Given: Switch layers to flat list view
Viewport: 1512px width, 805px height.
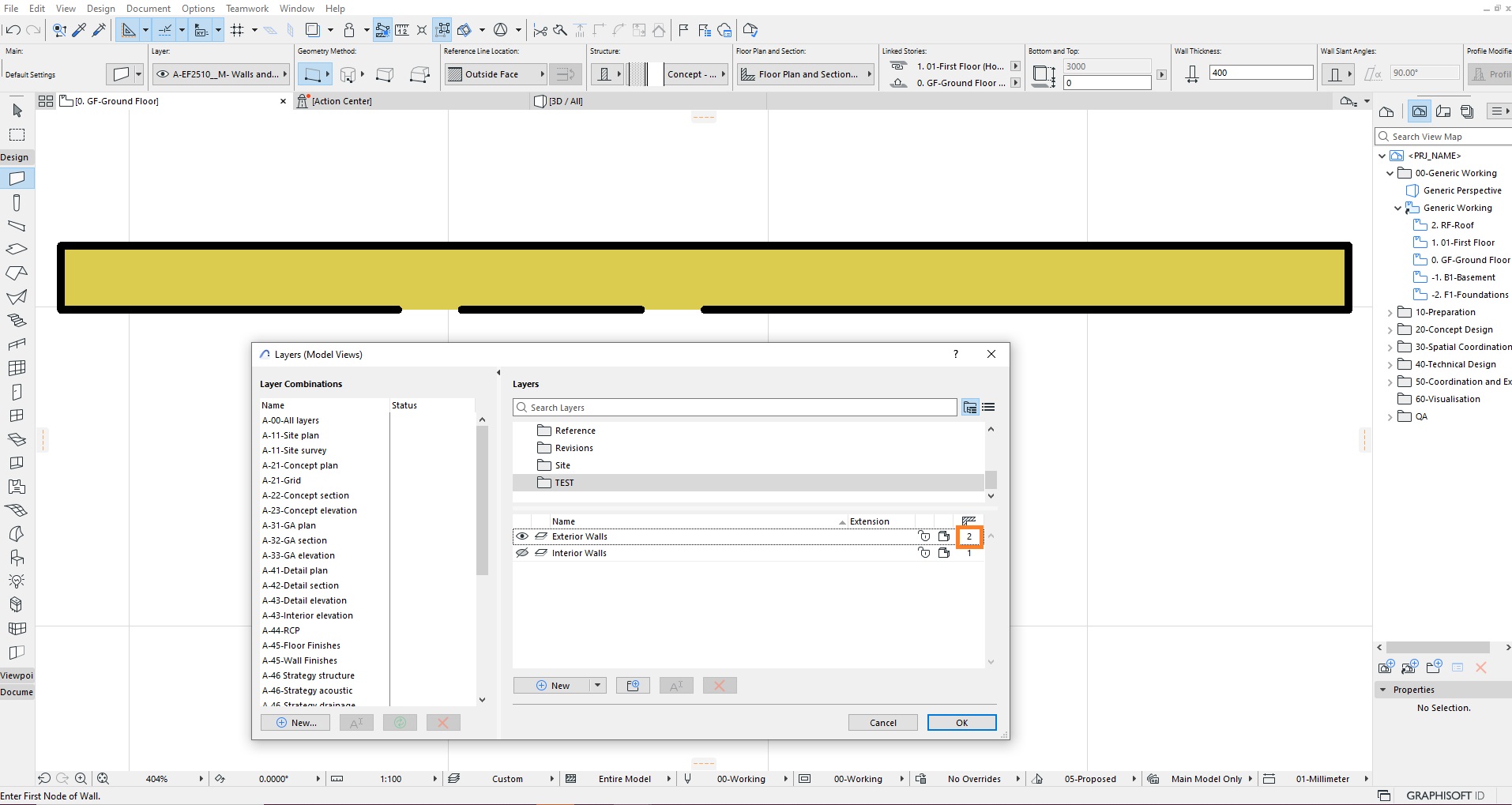Looking at the screenshot, I should pyautogui.click(x=988, y=408).
